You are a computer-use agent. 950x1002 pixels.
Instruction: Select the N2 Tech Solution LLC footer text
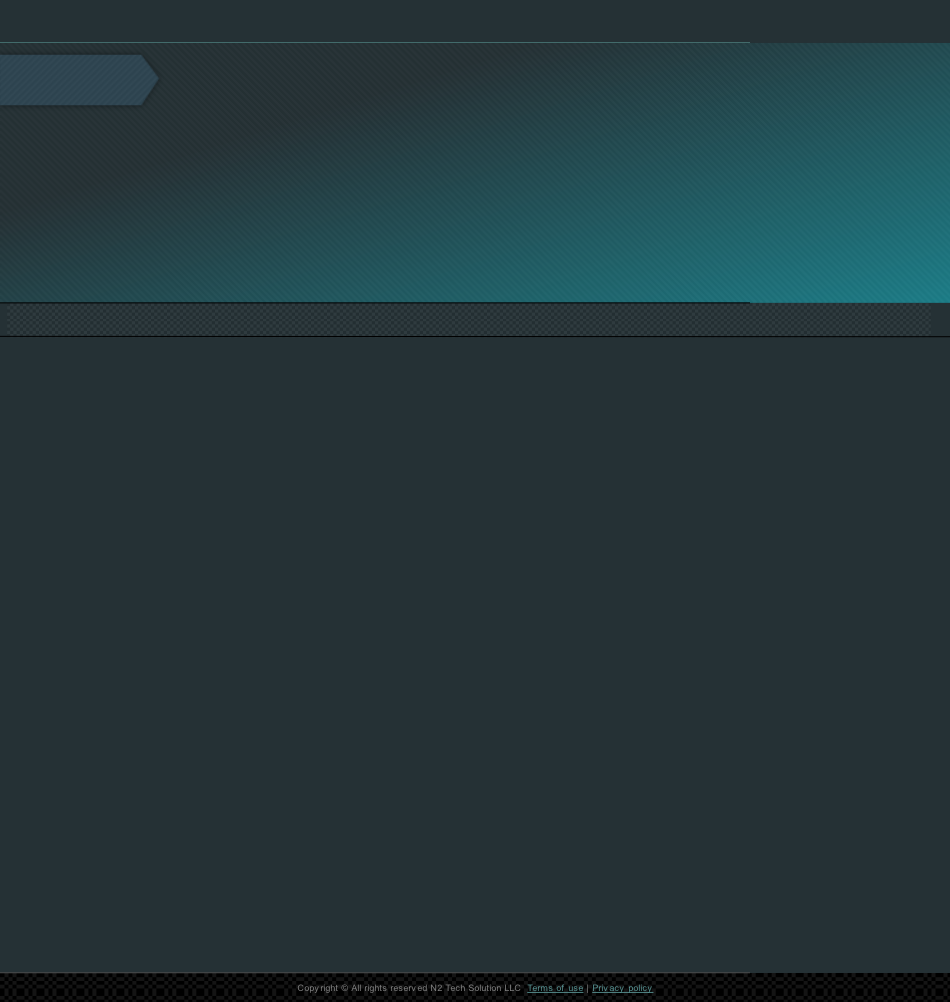(475, 988)
